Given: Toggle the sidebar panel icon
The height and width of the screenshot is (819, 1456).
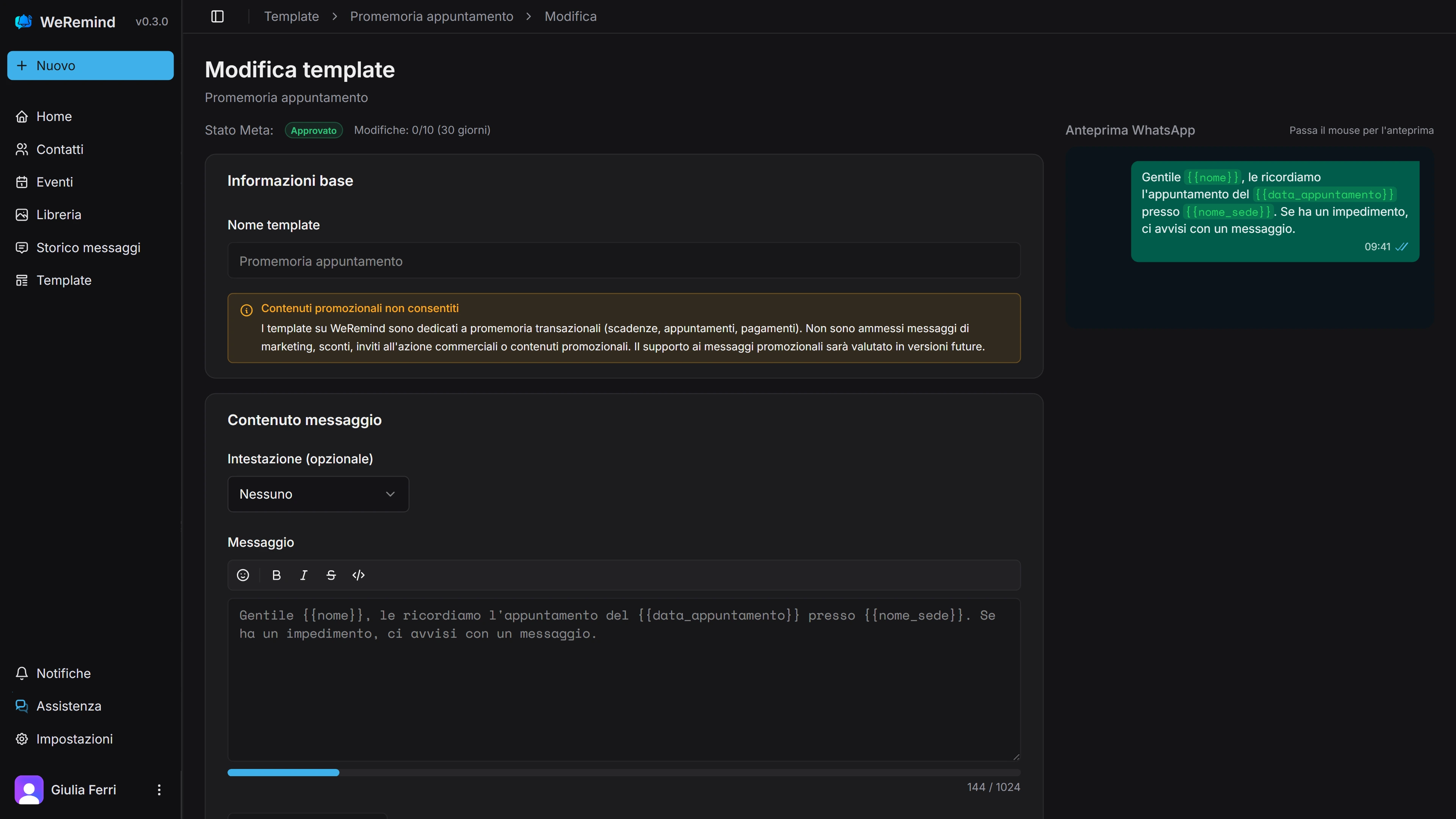Looking at the screenshot, I should pyautogui.click(x=217, y=16).
